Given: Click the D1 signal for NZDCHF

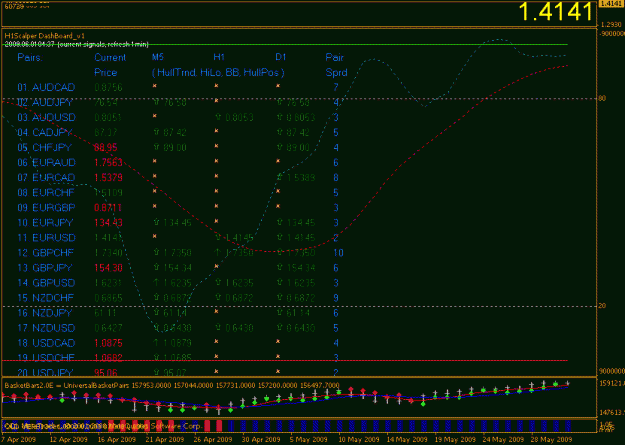Looking at the screenshot, I should pos(296,298).
